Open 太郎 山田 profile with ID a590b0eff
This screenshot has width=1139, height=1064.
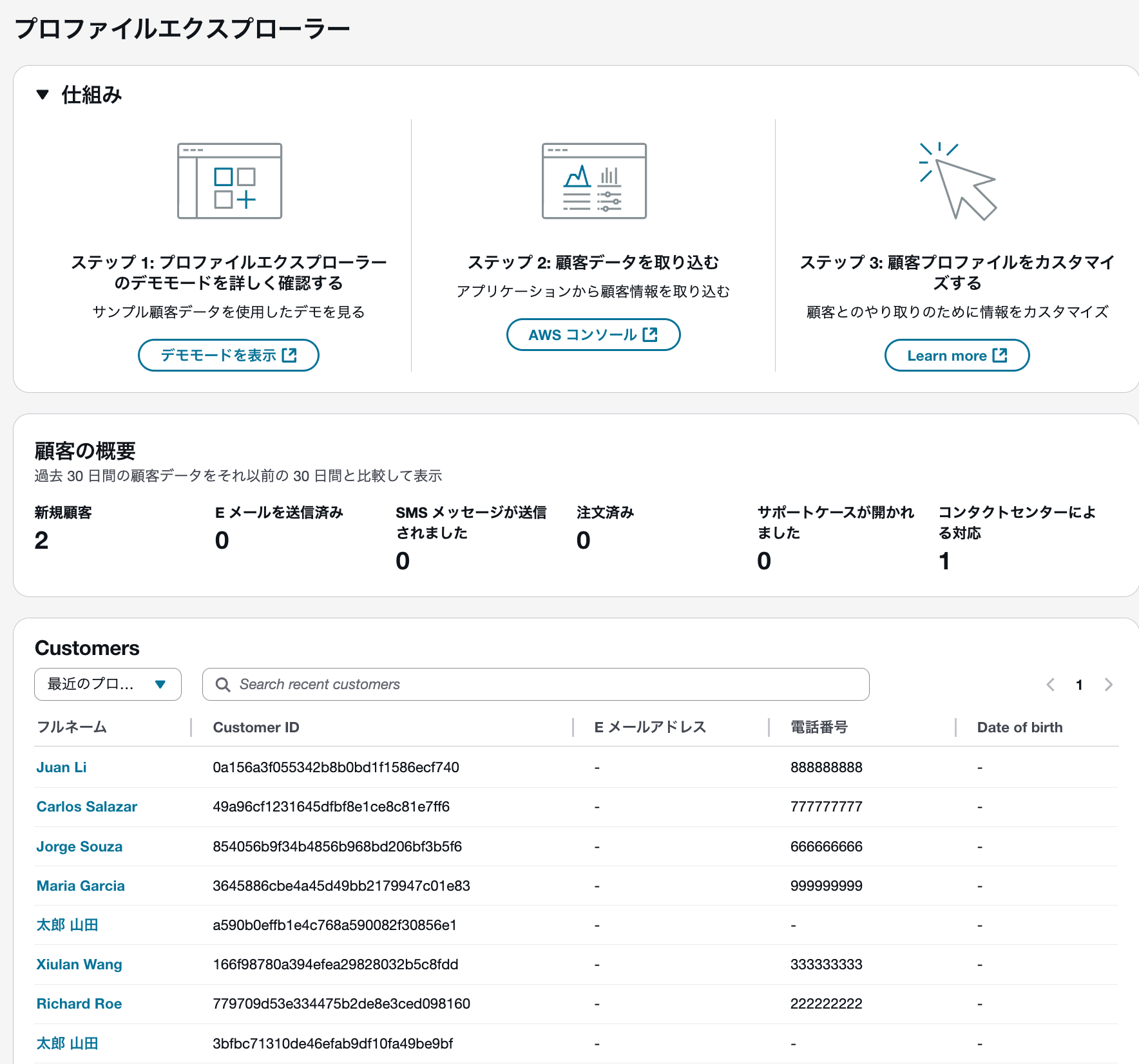pyautogui.click(x=67, y=925)
